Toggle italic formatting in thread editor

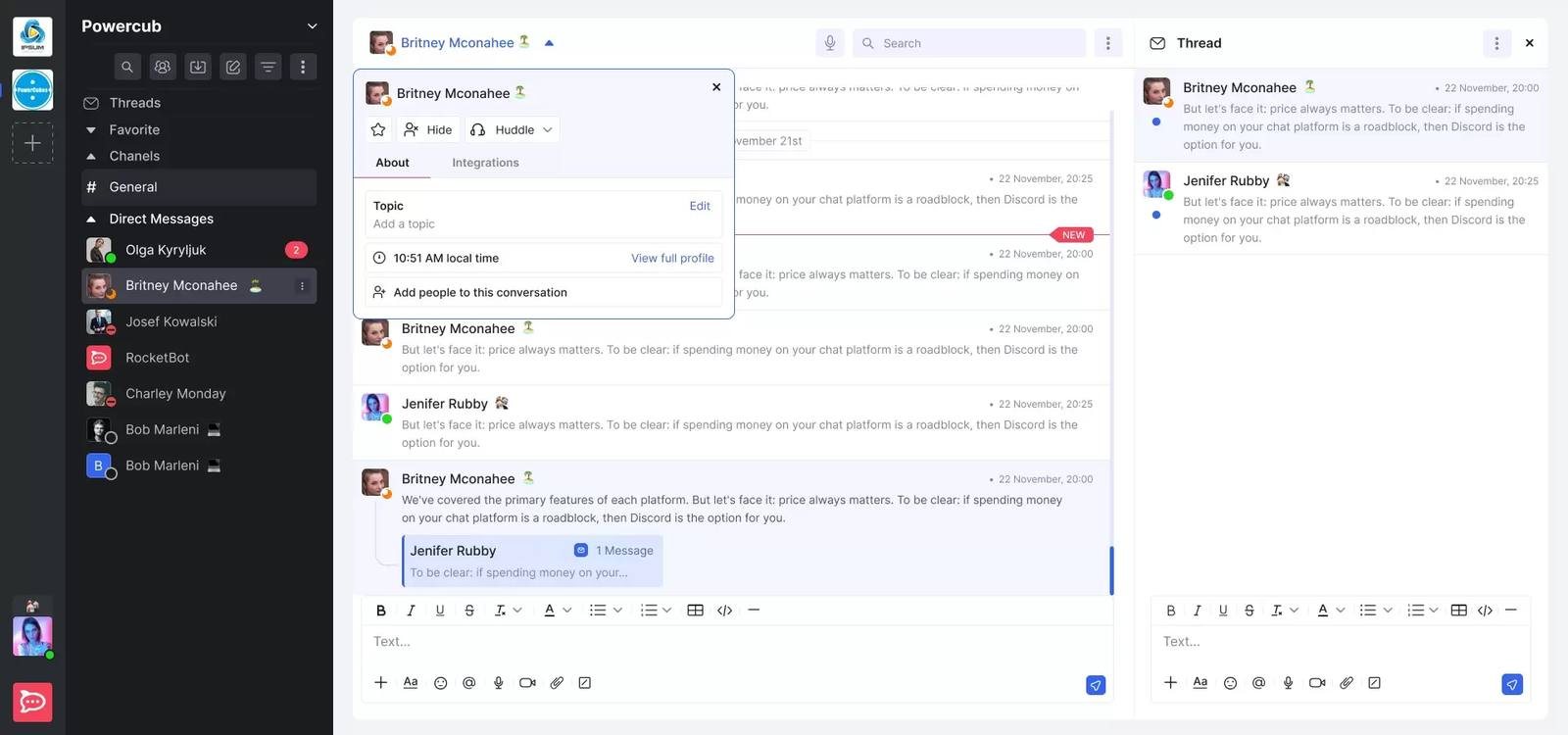[x=1198, y=611]
